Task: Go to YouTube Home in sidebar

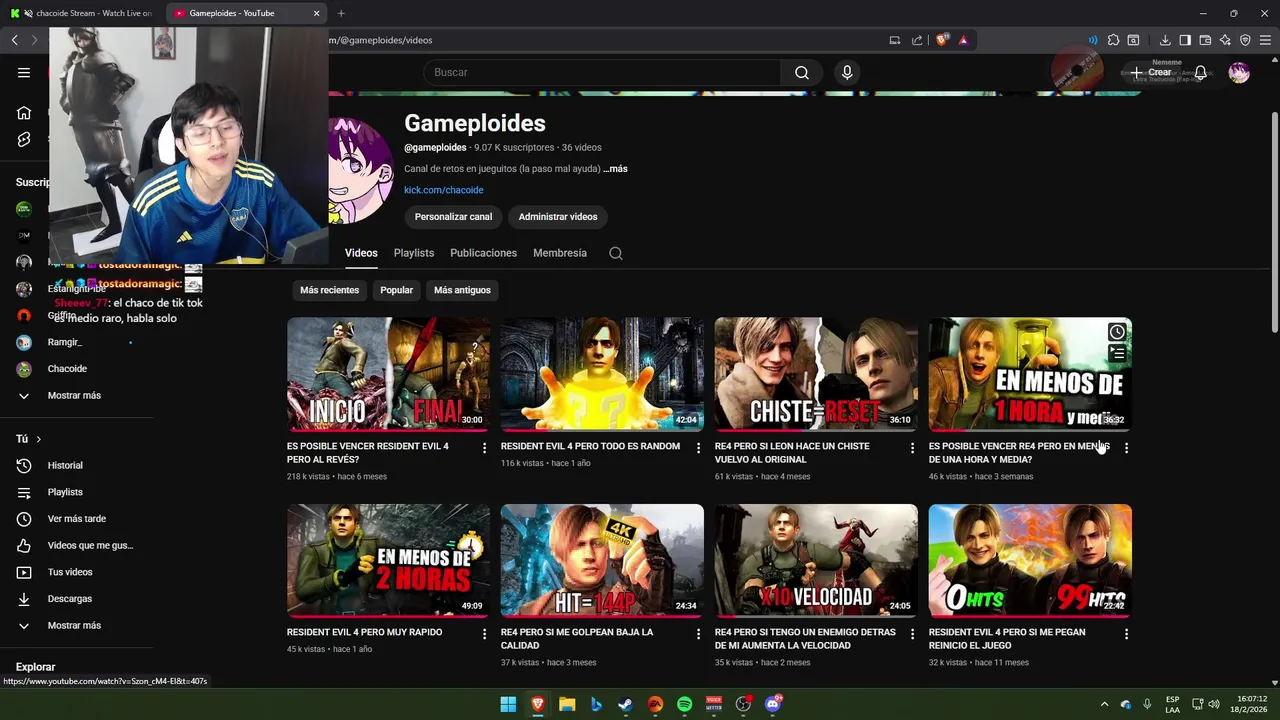Action: click(24, 112)
